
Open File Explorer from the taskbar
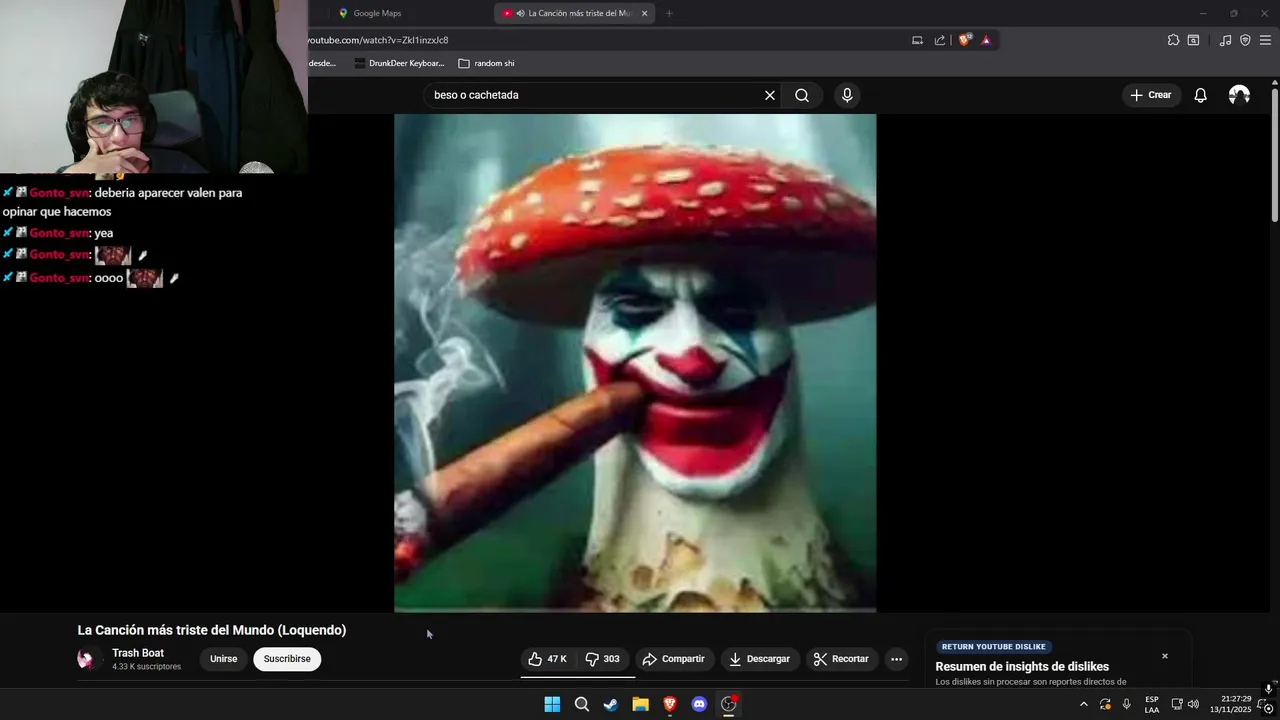640,704
